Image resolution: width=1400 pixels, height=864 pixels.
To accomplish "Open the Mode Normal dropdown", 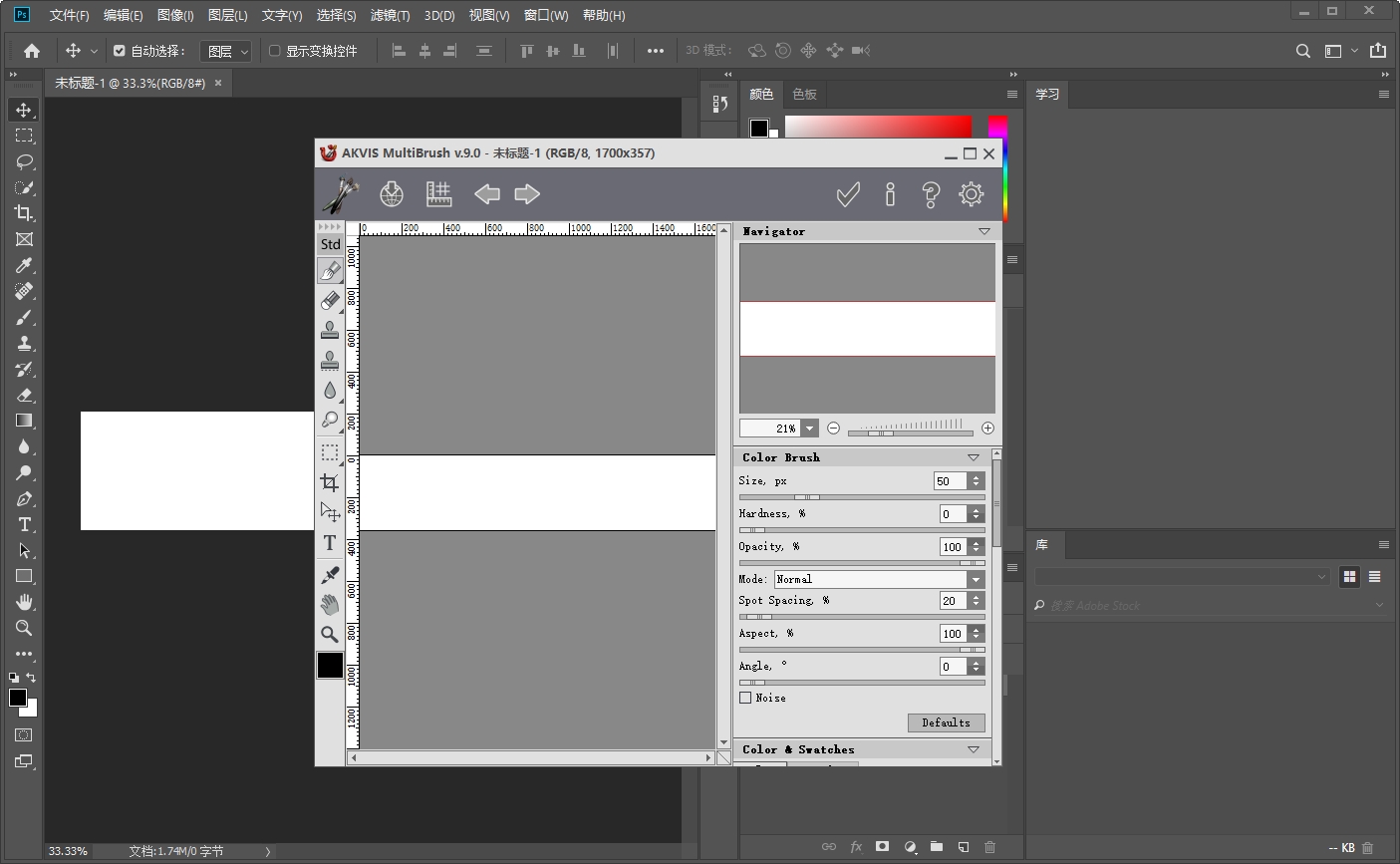I will [880, 579].
